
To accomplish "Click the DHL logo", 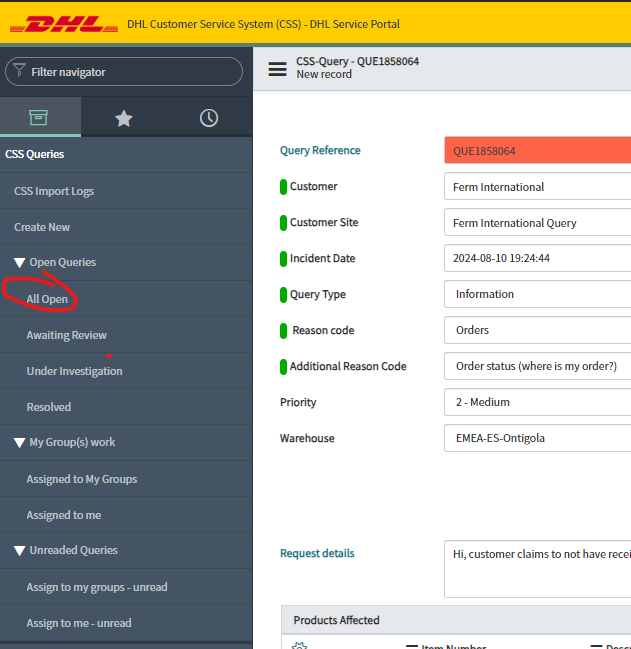I will (x=64, y=24).
